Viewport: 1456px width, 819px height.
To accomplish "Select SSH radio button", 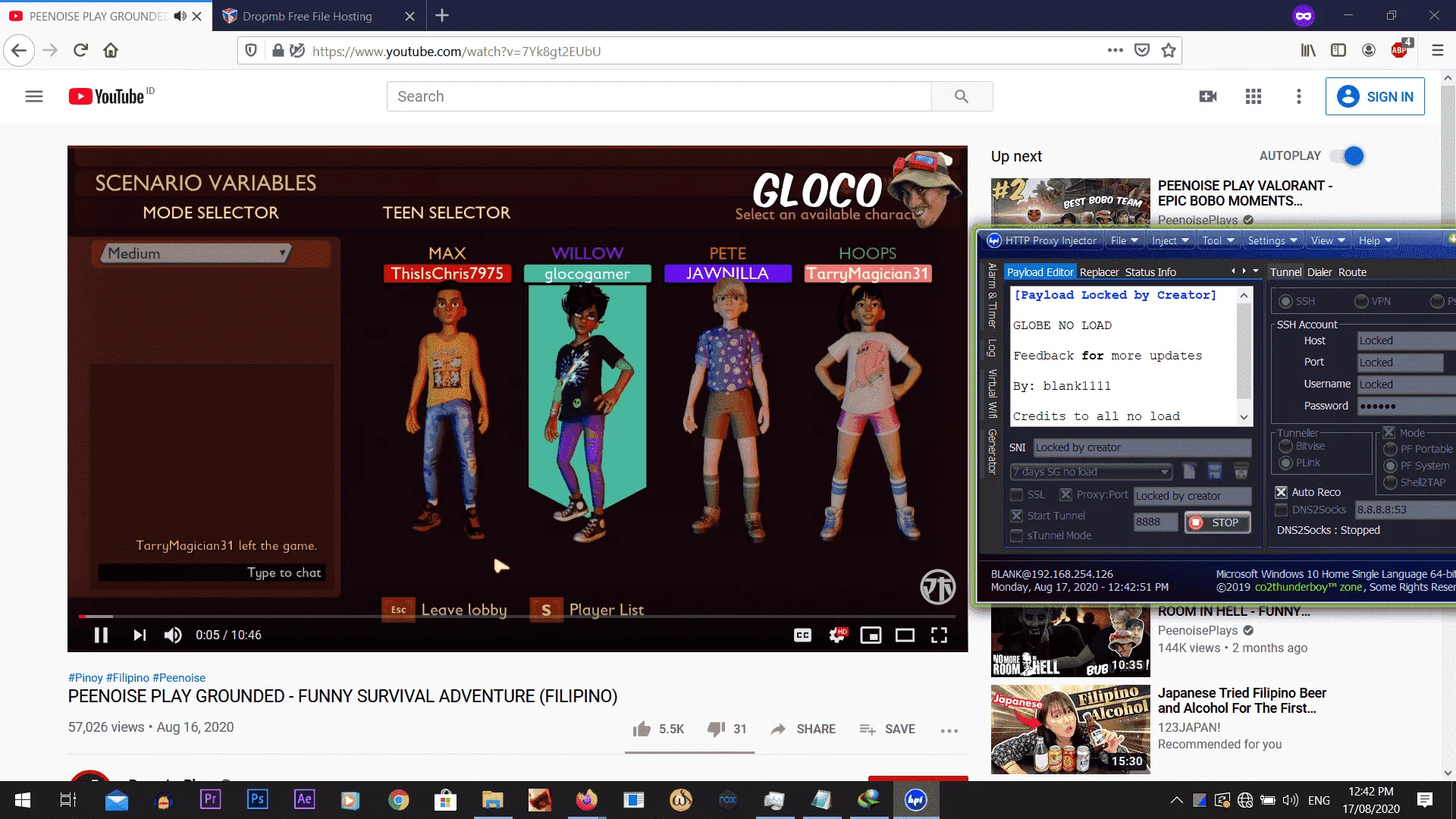I will click(1285, 301).
